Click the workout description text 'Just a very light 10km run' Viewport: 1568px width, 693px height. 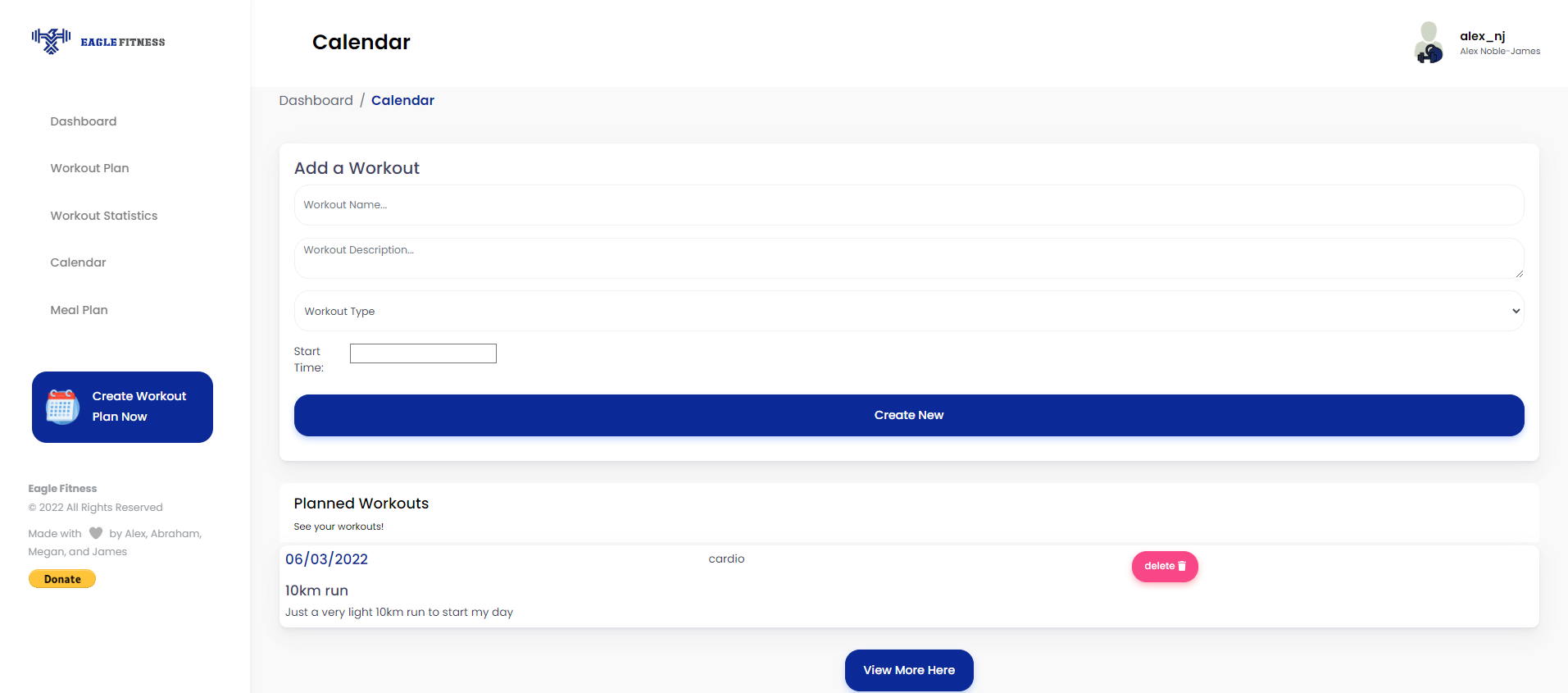coord(399,612)
